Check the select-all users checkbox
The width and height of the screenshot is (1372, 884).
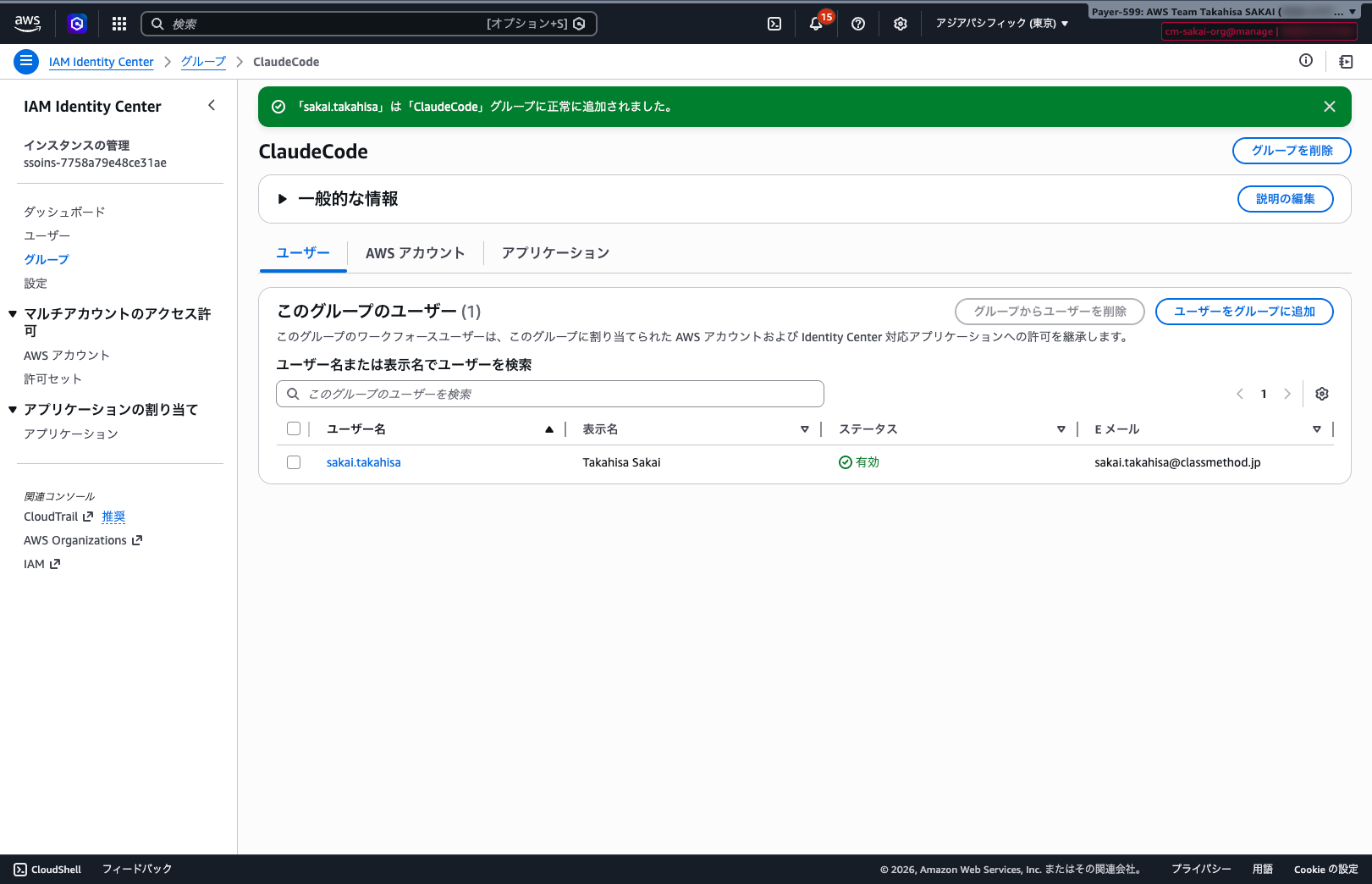(x=294, y=428)
